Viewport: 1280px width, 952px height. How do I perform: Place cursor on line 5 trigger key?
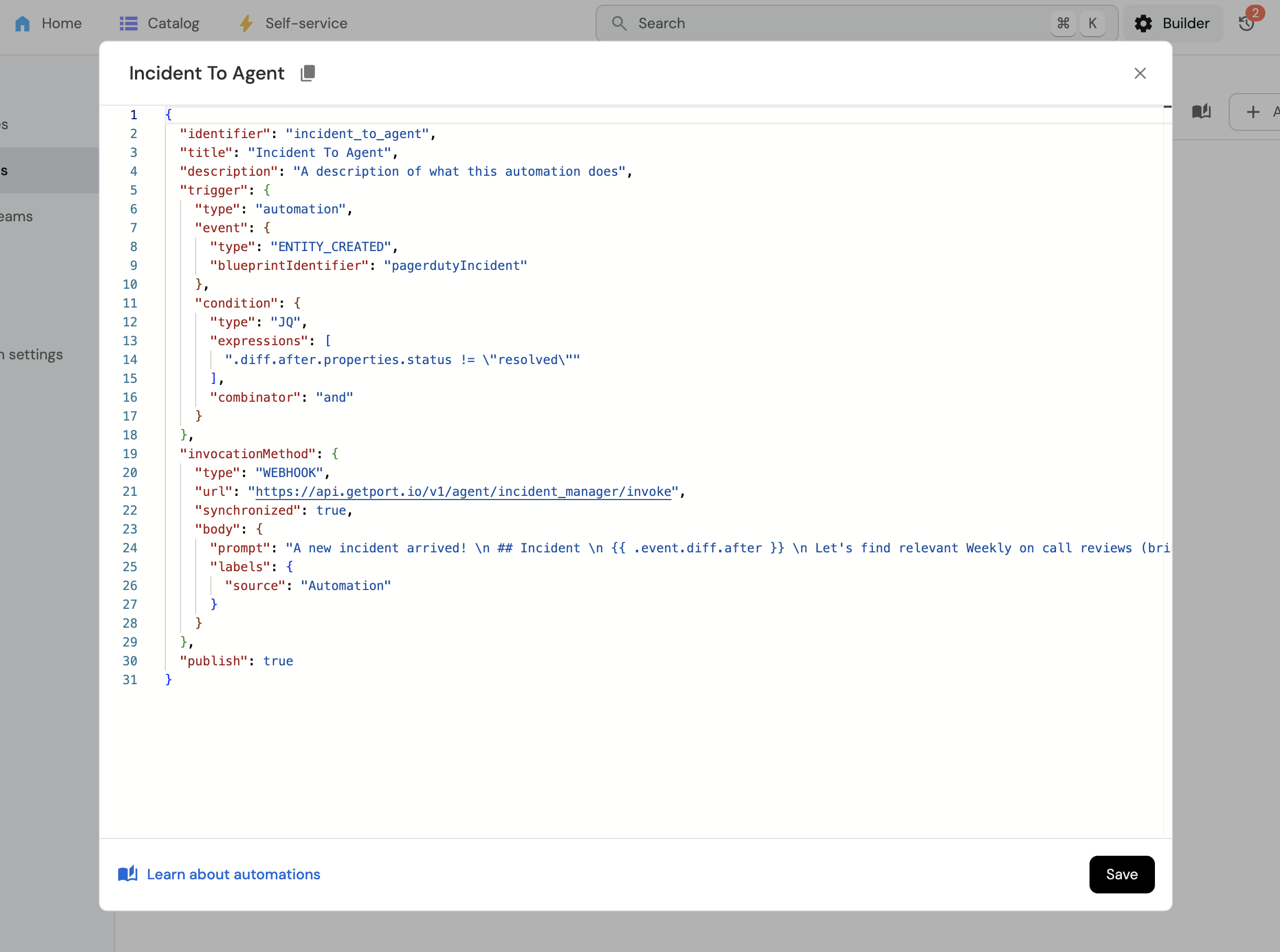(x=214, y=190)
